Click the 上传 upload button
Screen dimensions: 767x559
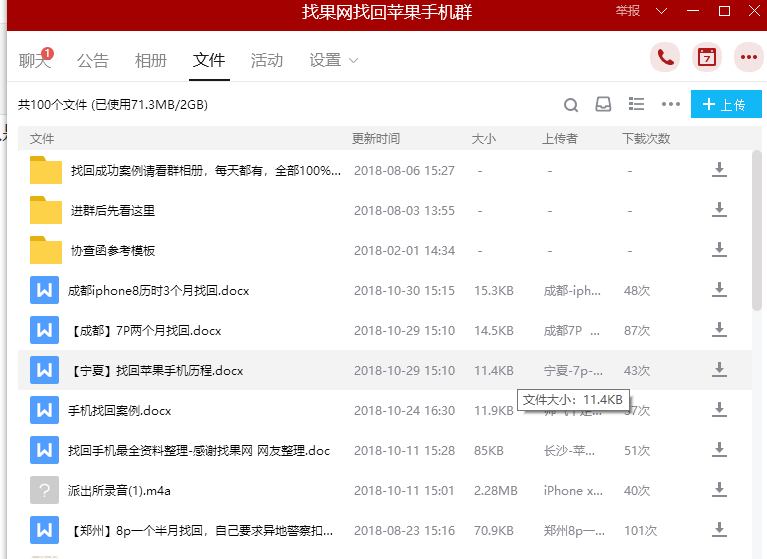(x=726, y=104)
